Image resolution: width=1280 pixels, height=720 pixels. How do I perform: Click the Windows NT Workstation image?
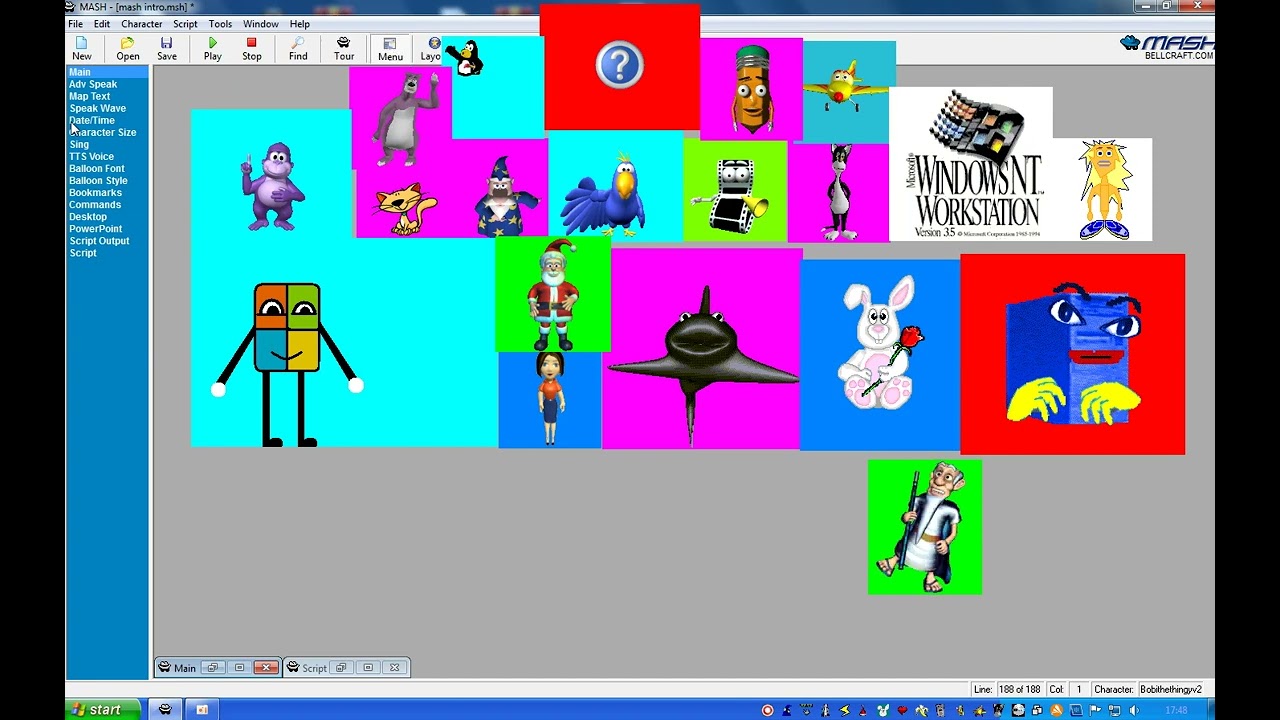971,164
